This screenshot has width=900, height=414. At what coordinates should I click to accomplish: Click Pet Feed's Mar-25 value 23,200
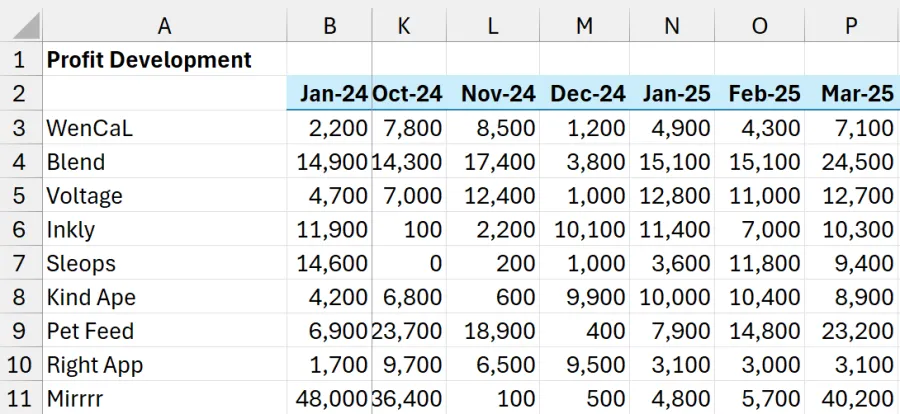pos(852,330)
